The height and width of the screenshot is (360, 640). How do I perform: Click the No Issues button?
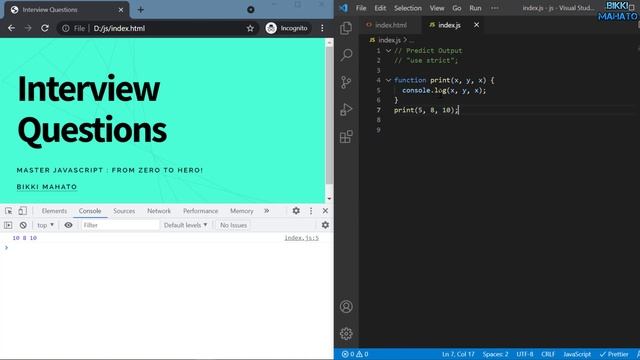(x=233, y=225)
